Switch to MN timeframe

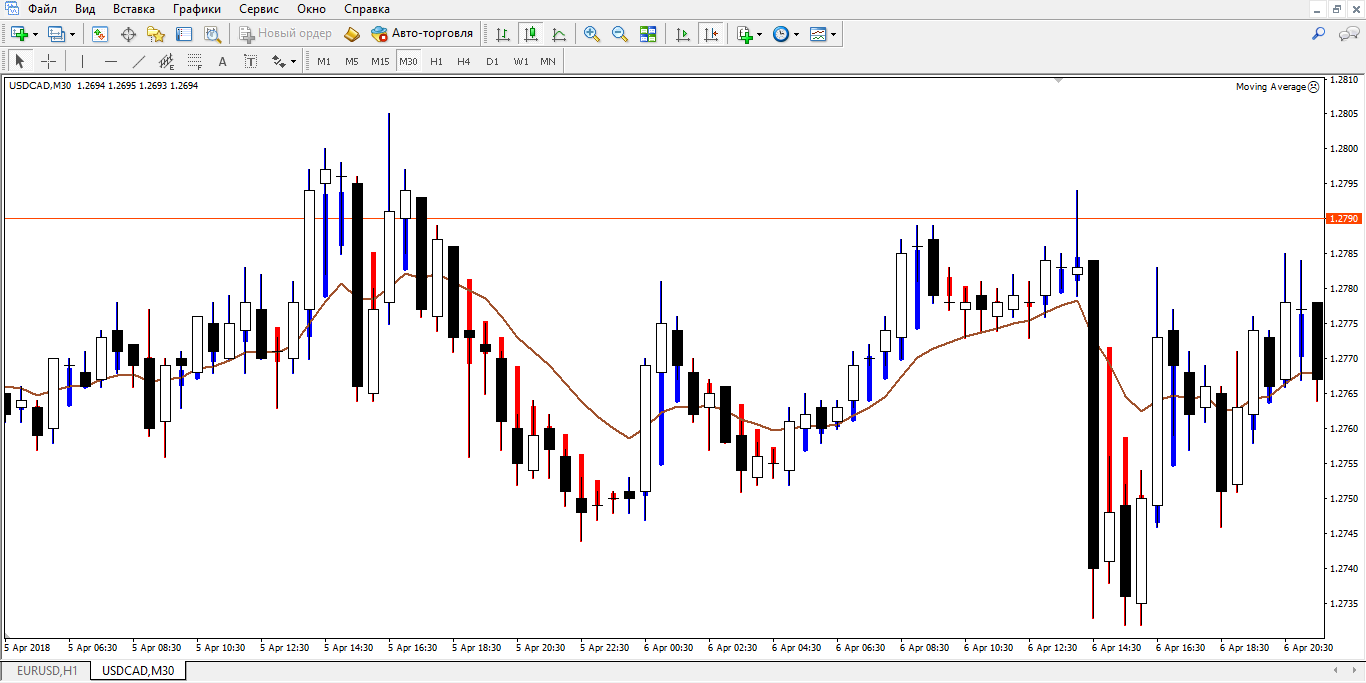(548, 61)
